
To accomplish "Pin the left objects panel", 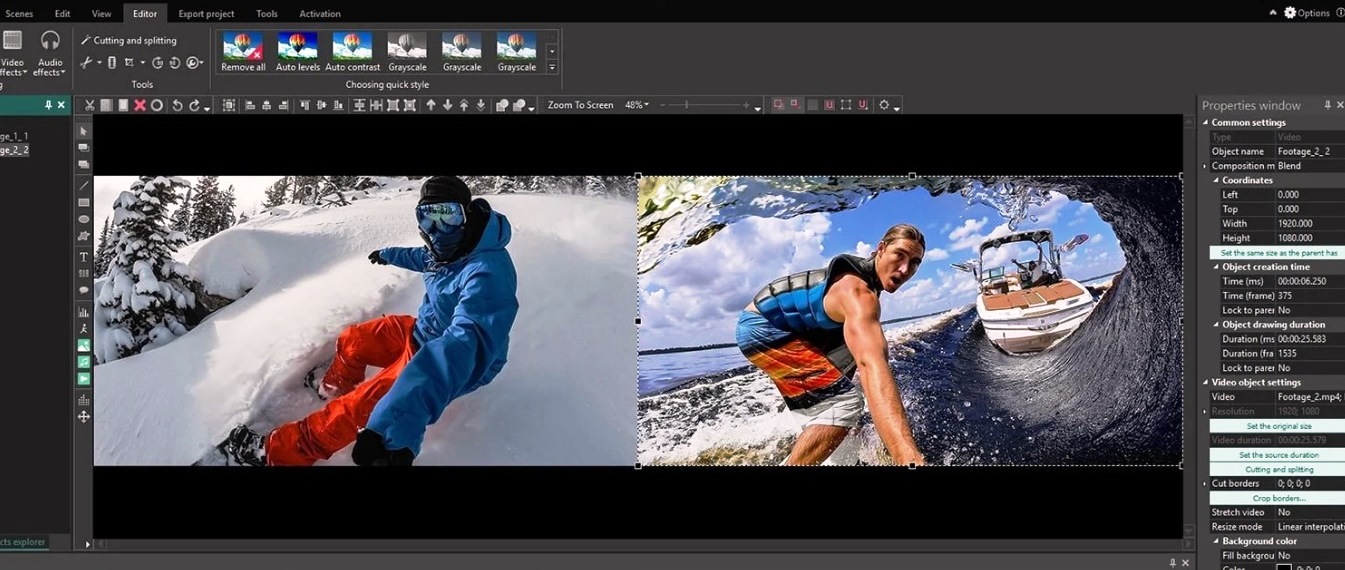I will pyautogui.click(x=48, y=105).
